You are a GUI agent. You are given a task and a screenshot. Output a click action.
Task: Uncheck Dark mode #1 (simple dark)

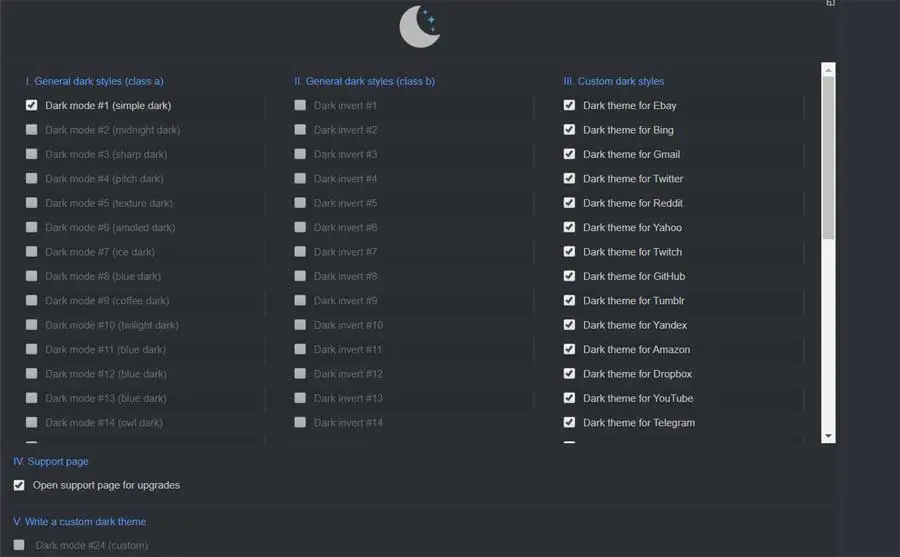click(32, 105)
